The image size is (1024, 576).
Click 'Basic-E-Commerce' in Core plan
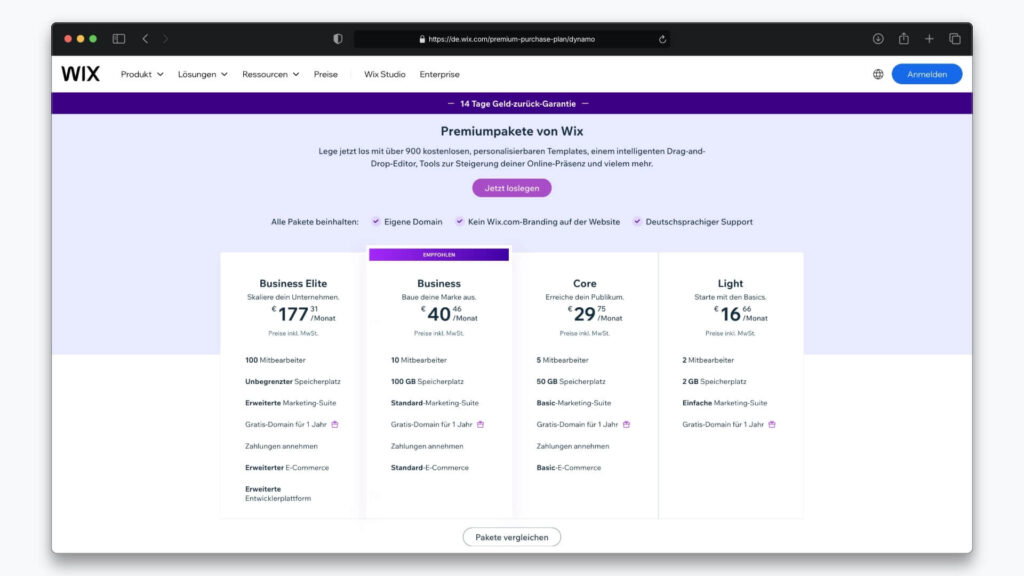point(569,468)
